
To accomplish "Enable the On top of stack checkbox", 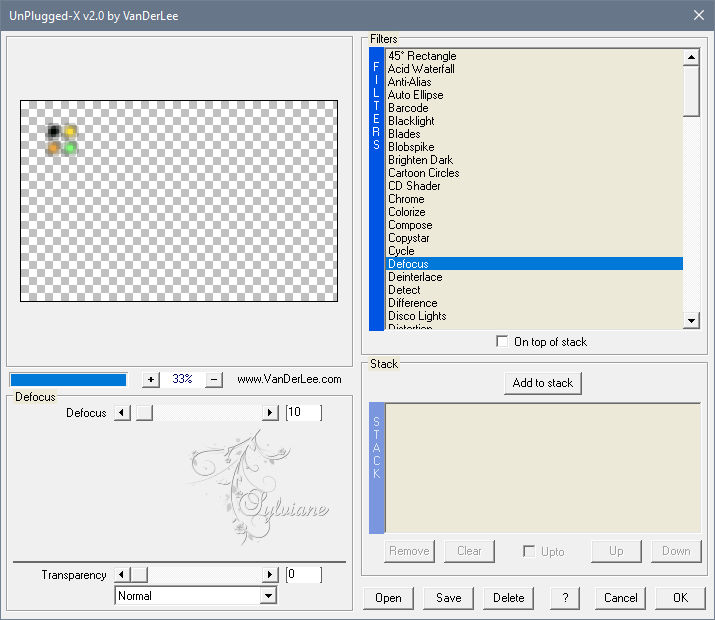I will click(502, 341).
